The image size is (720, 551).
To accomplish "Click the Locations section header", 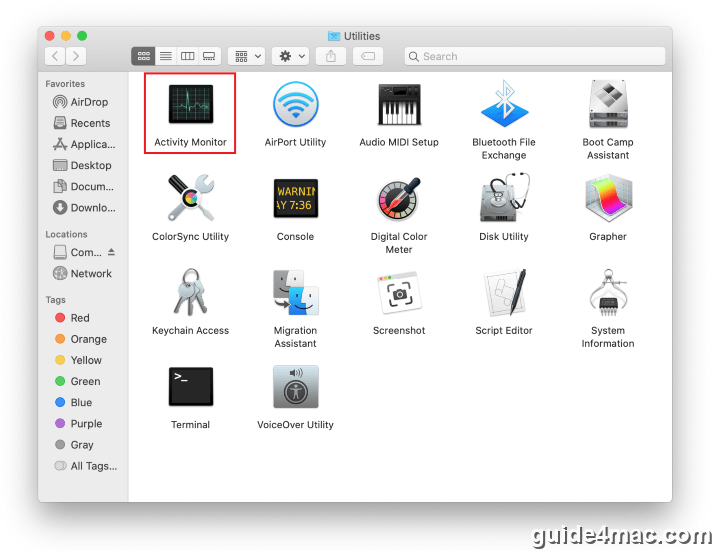I will point(66,234).
